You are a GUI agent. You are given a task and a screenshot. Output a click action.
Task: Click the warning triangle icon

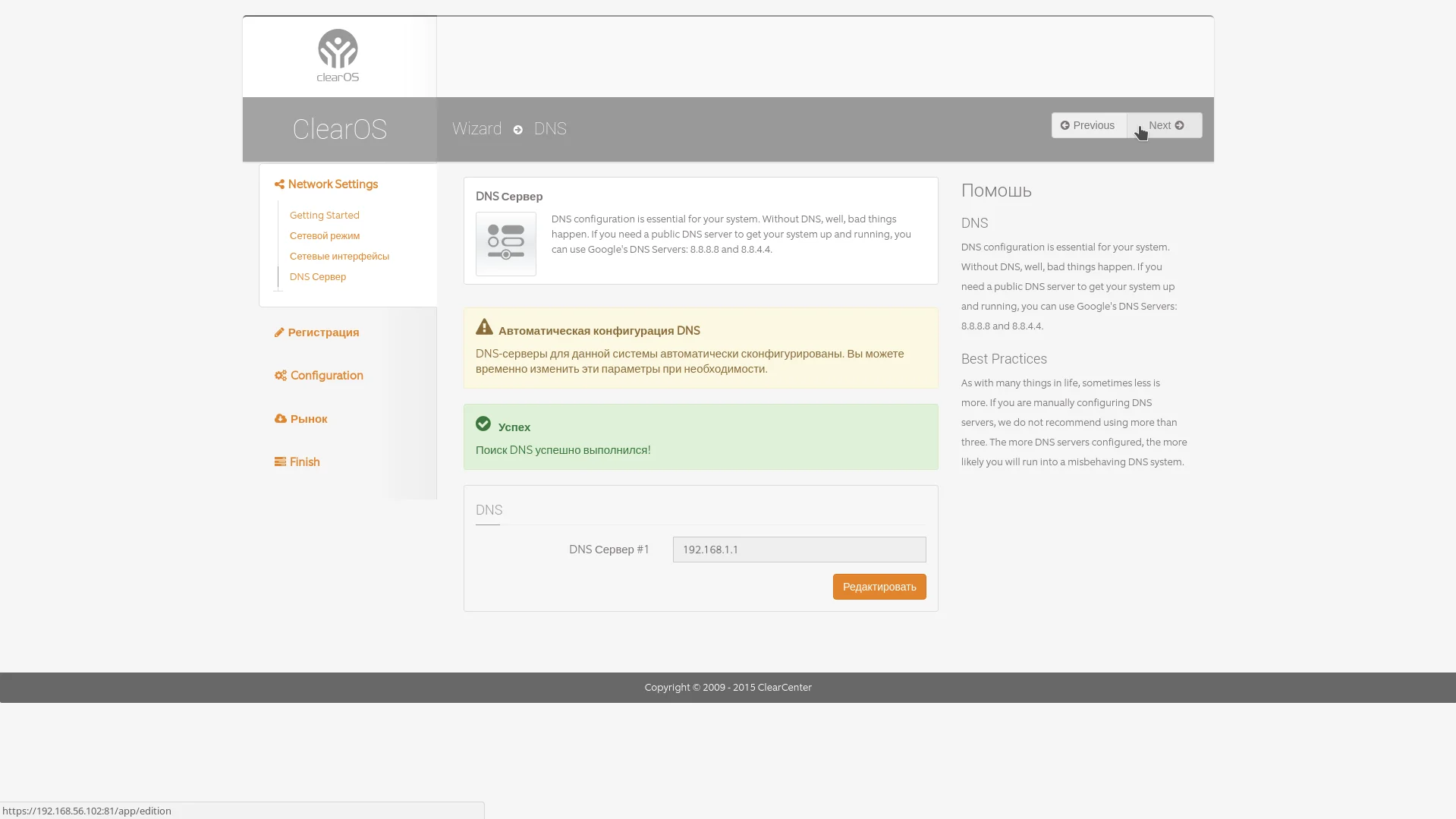tap(484, 327)
